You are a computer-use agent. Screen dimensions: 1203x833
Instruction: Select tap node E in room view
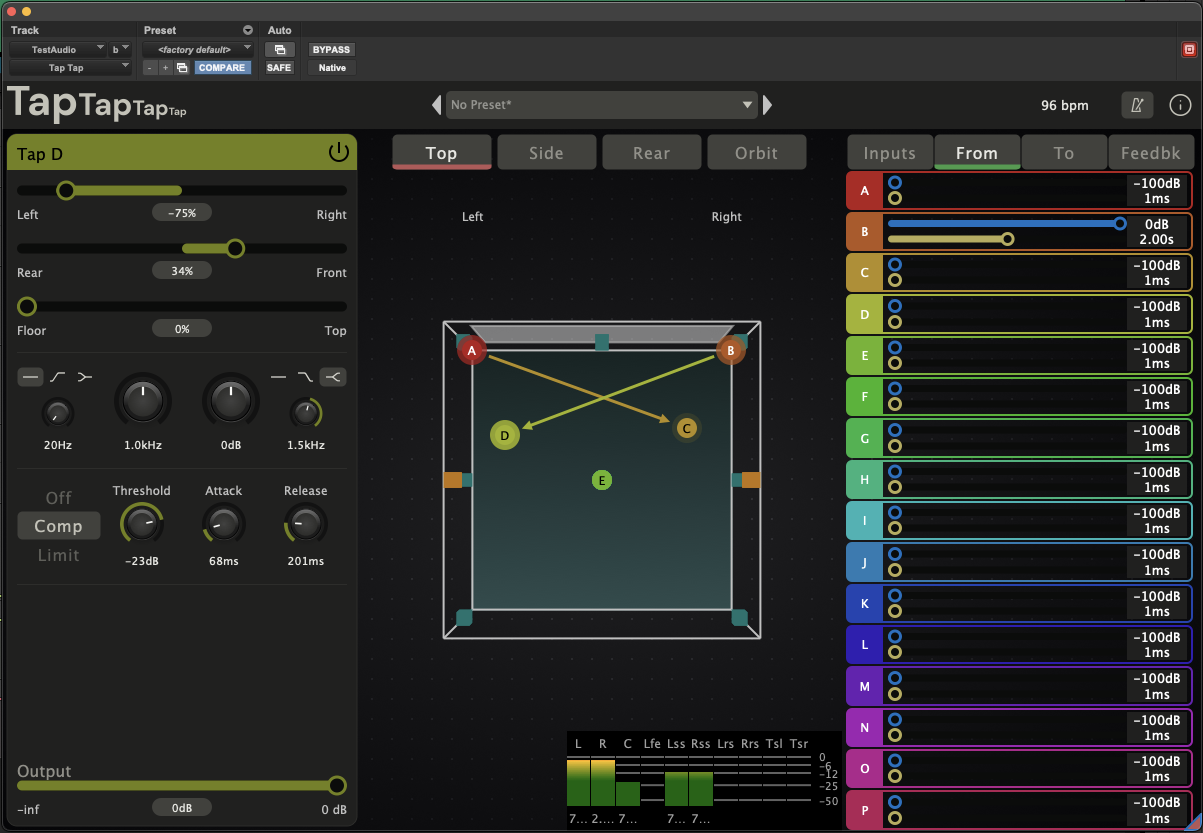click(602, 480)
